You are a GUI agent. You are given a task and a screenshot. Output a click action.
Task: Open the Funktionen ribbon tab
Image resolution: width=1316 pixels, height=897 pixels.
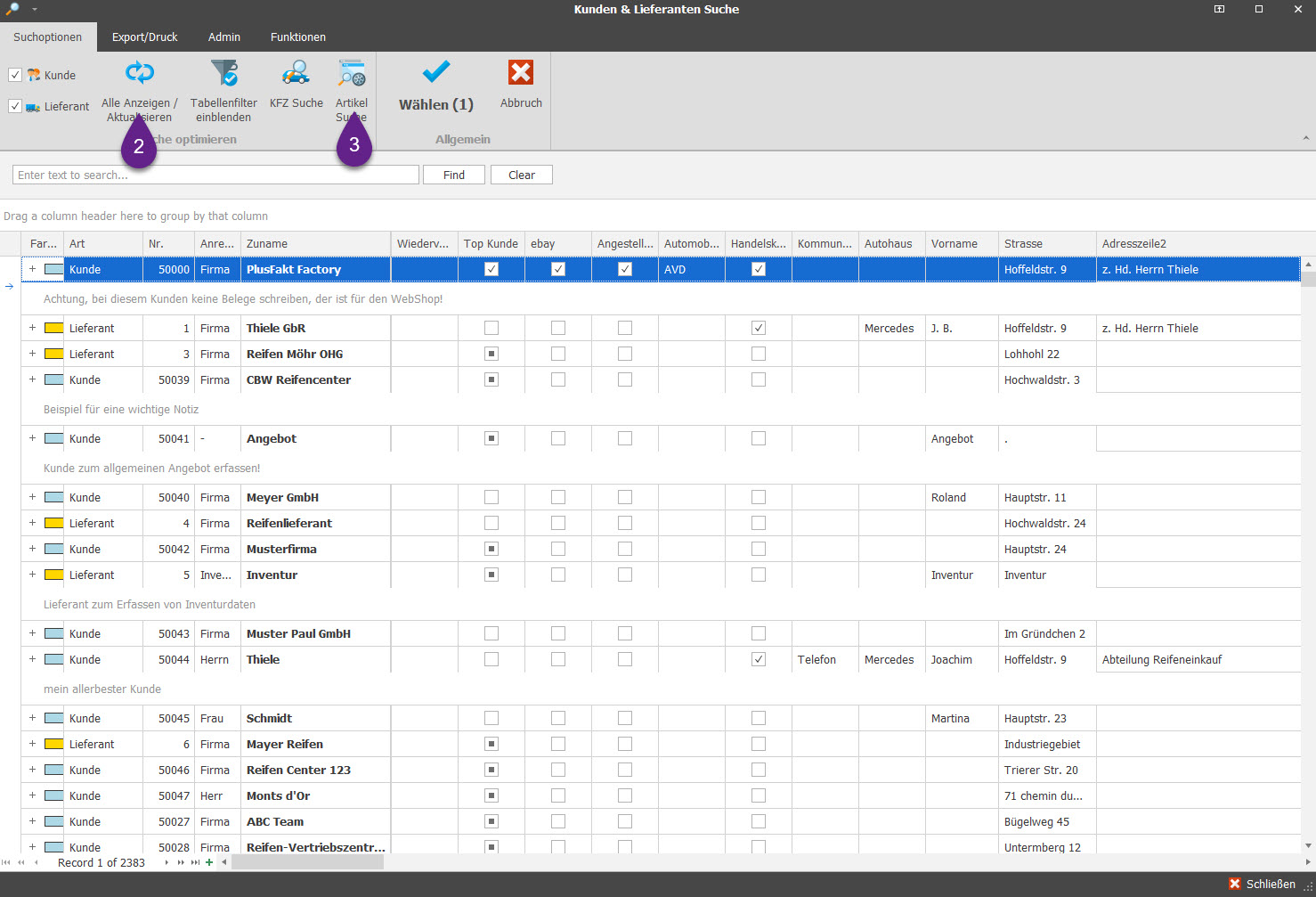coord(297,37)
